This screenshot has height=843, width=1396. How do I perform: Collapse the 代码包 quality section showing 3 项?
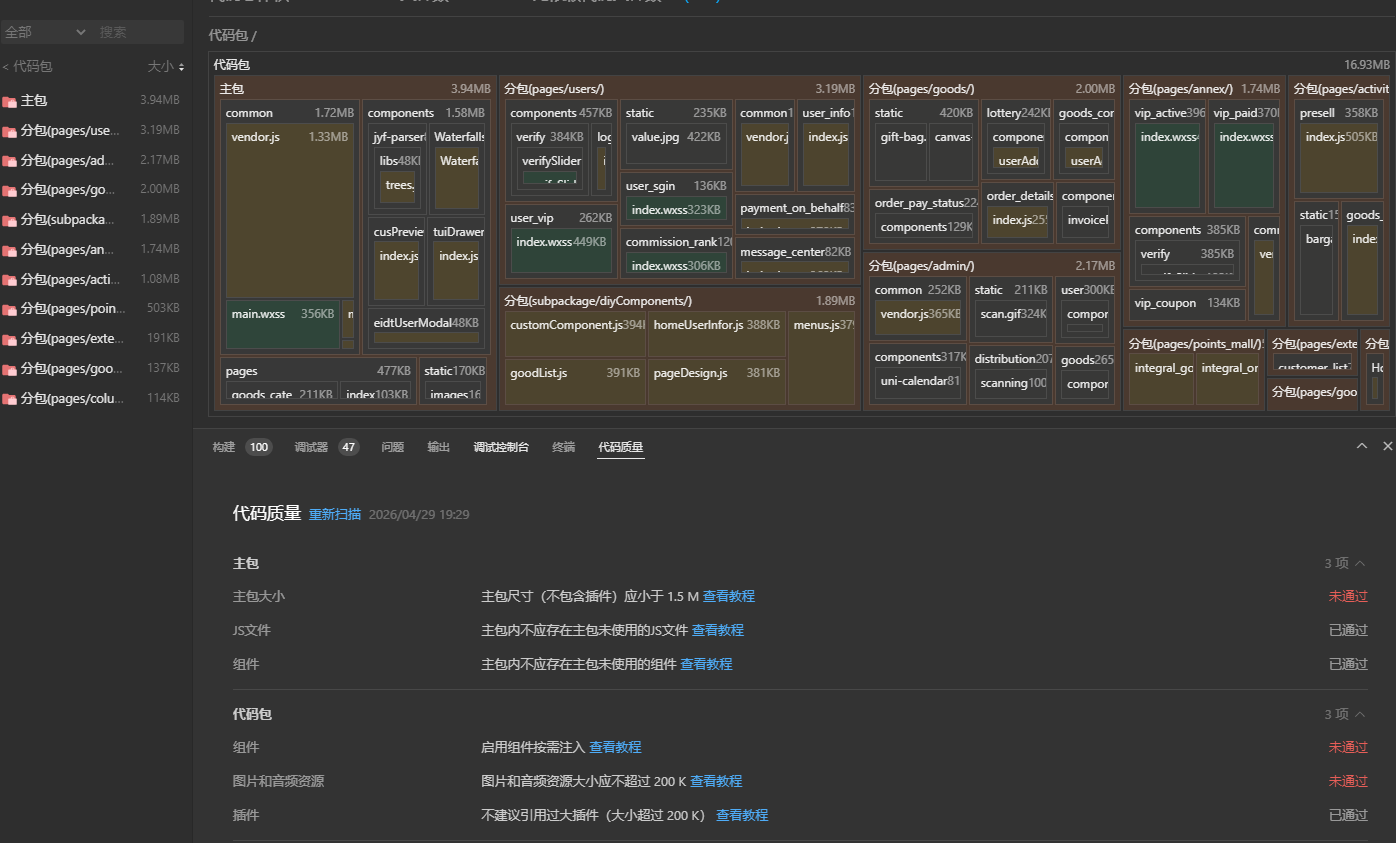click(x=1359, y=715)
